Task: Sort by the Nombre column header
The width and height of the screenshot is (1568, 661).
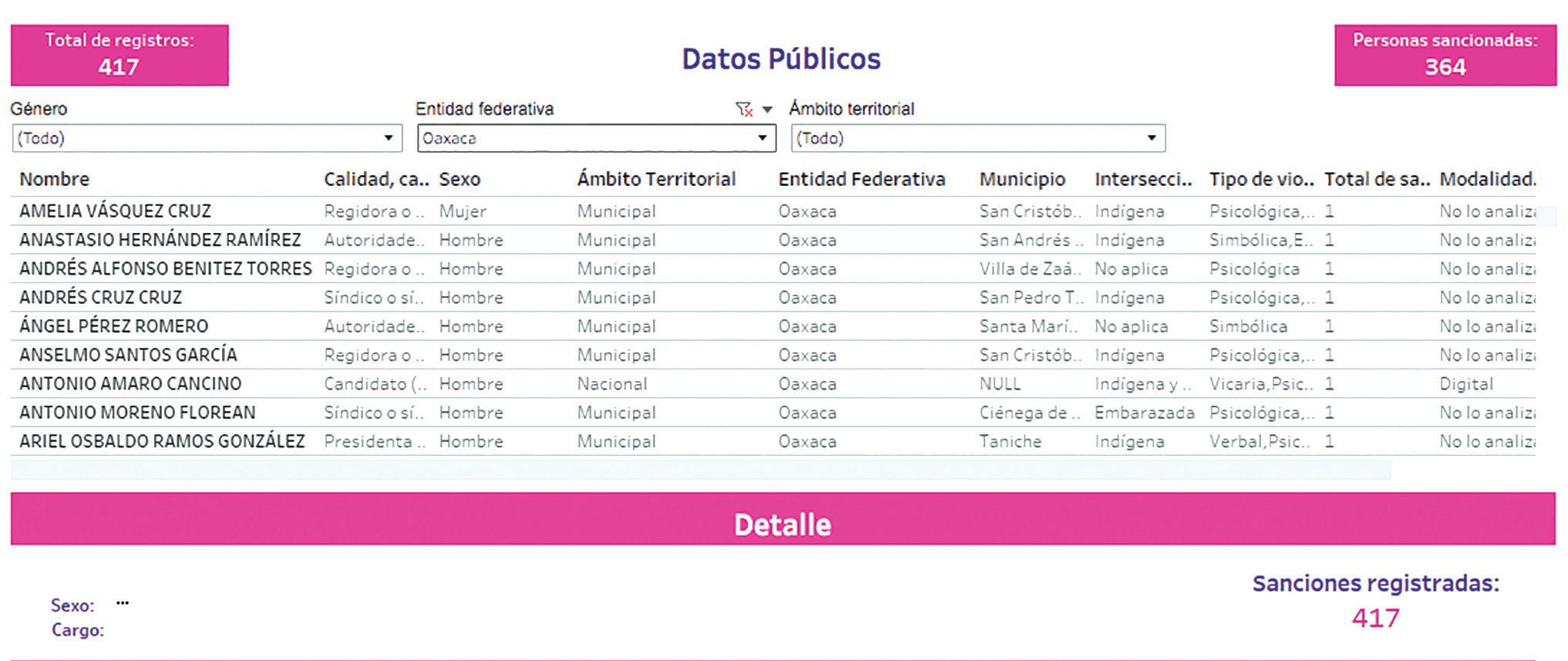Action: click(55, 179)
